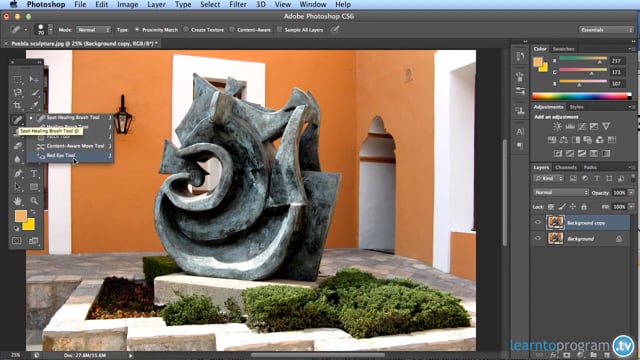Image resolution: width=640 pixels, height=360 pixels.
Task: Add a Brightness/Contrast adjustment
Action: coord(557,127)
